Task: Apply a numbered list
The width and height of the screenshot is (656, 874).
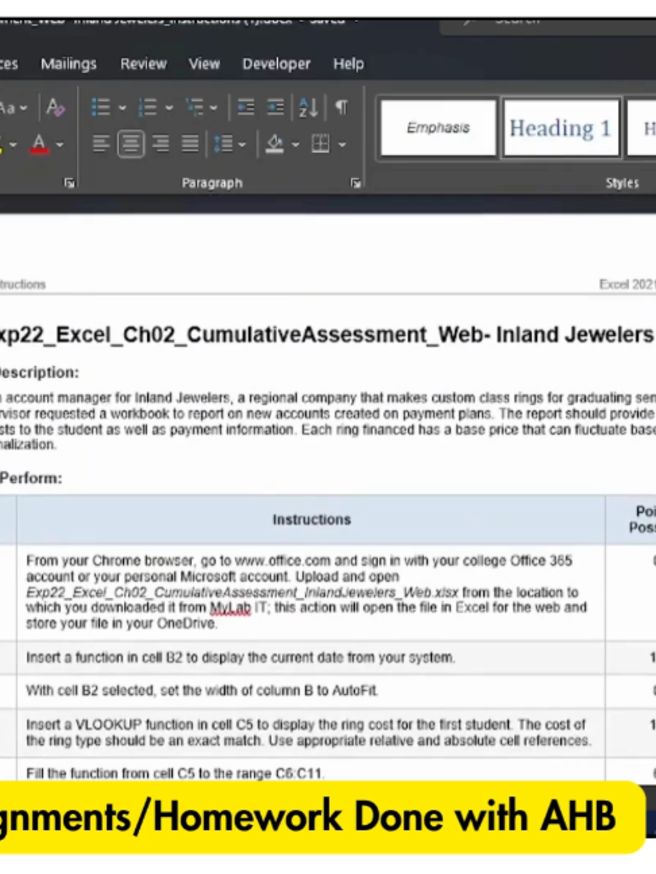Action: click(148, 107)
